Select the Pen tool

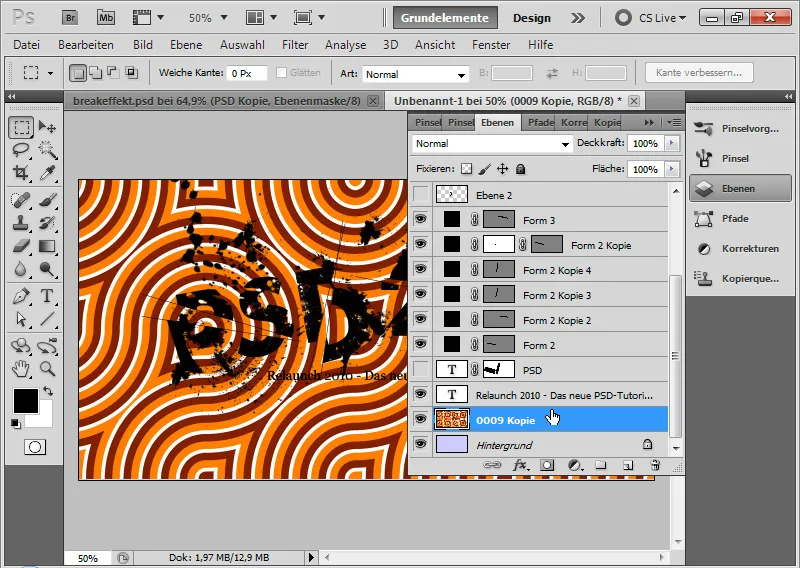[21, 296]
